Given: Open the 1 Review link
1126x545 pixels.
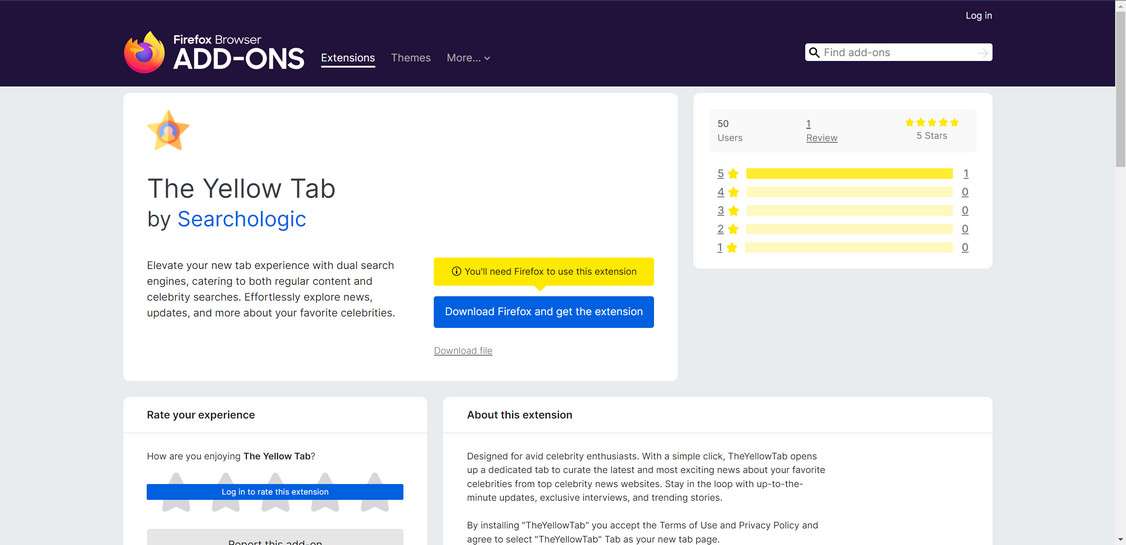Looking at the screenshot, I should (822, 131).
